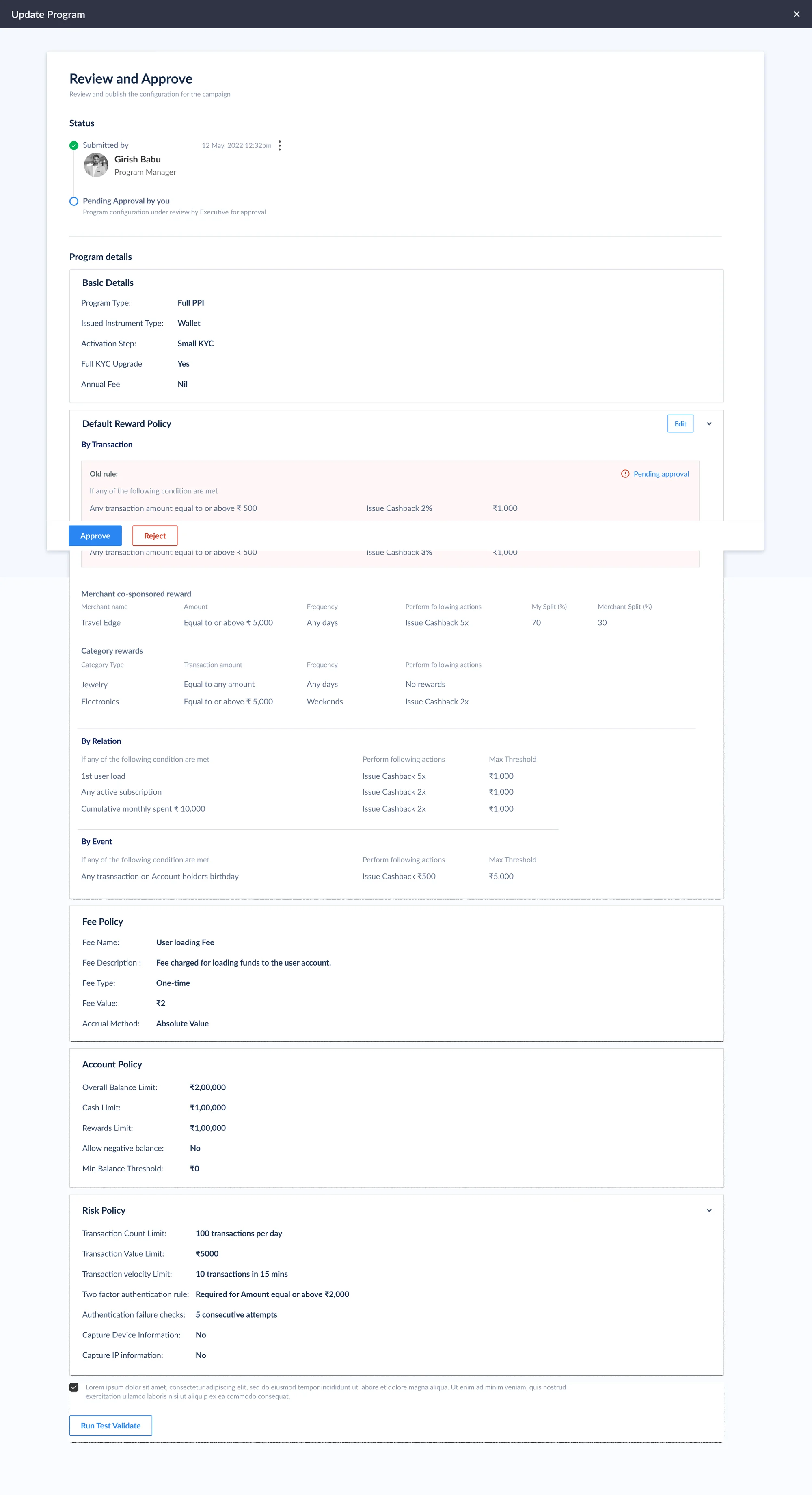
Task: Click the account holders birthday condition
Action: tap(160, 876)
